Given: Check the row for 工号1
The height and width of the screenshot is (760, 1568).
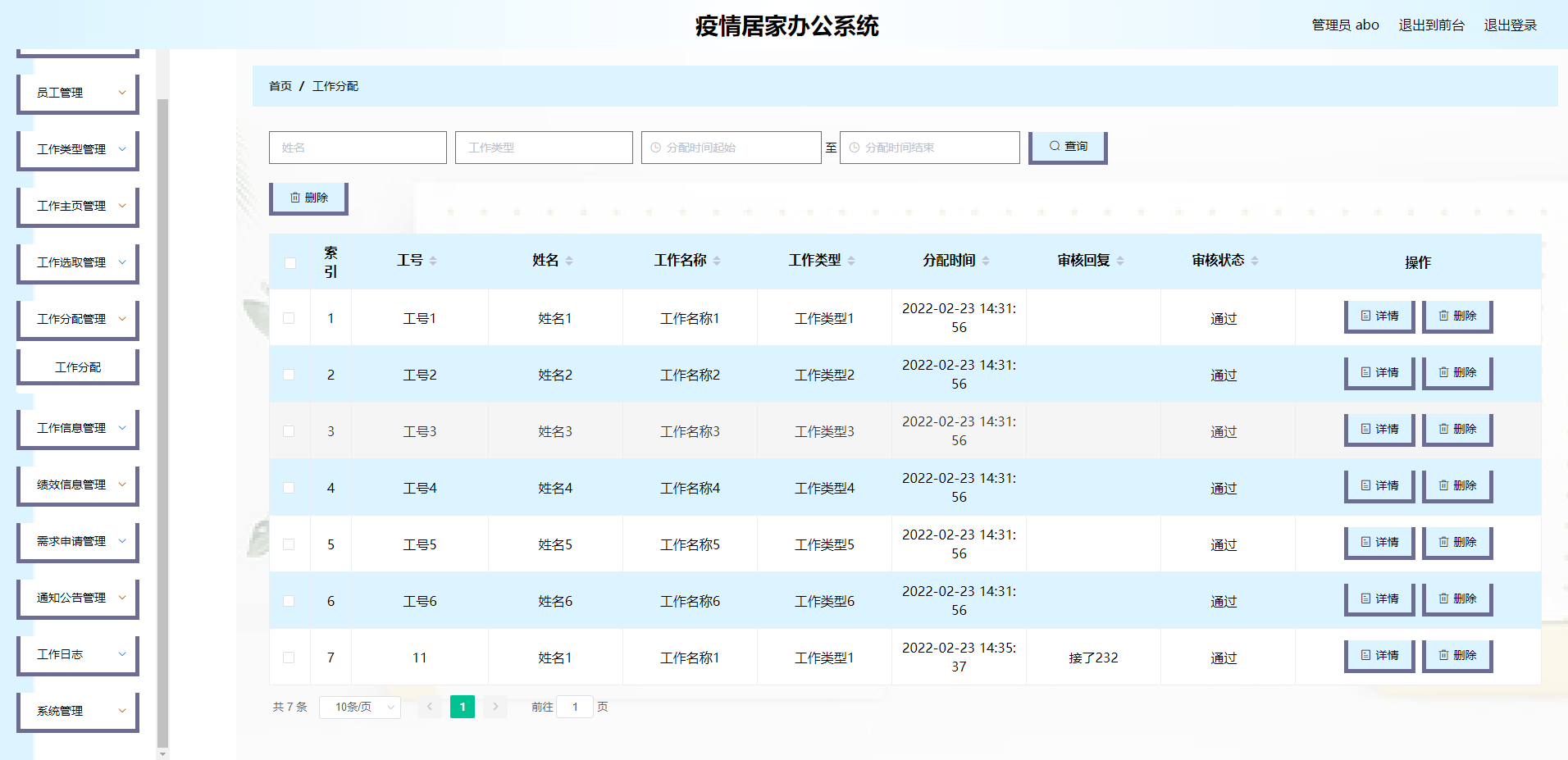Looking at the screenshot, I should pyautogui.click(x=289, y=318).
